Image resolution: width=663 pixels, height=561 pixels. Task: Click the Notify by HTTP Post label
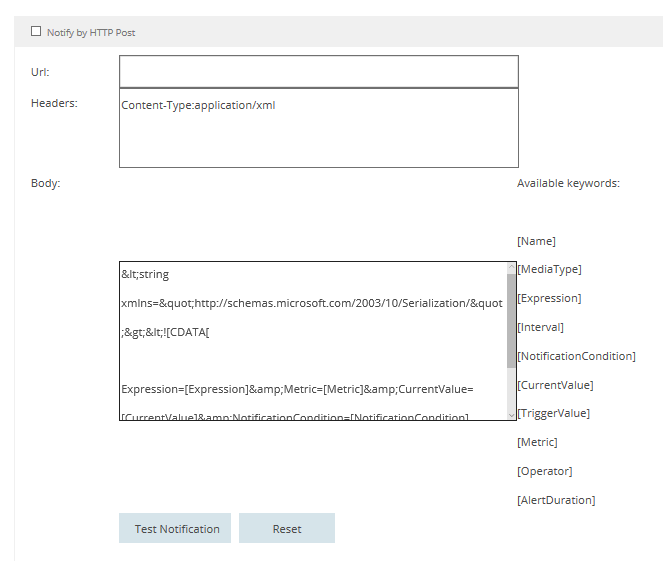tap(91, 33)
